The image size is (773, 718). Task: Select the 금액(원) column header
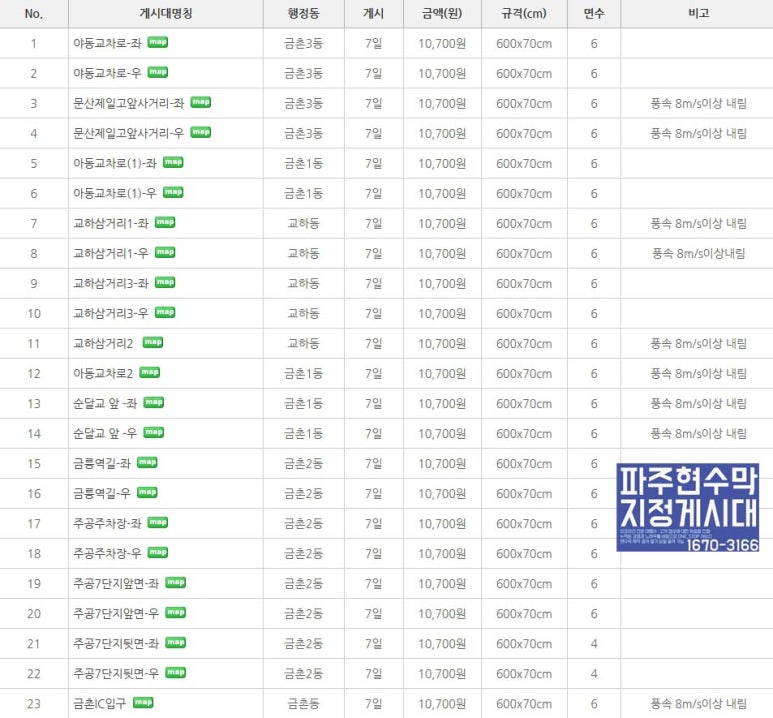pos(442,13)
